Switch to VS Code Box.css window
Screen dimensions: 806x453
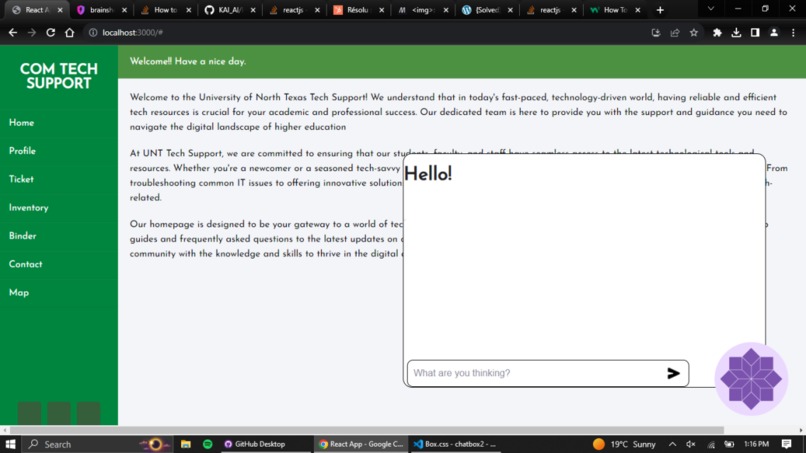pyautogui.click(x=455, y=444)
